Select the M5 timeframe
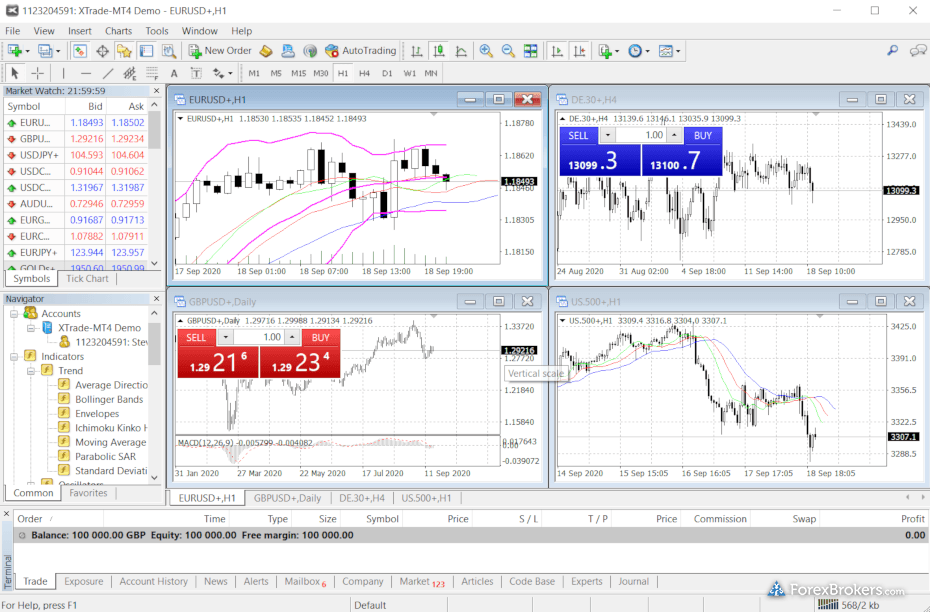 tap(276, 73)
